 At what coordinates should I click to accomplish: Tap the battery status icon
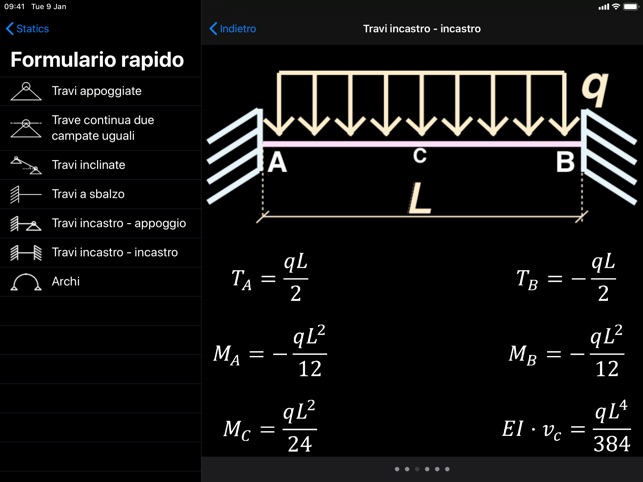[x=630, y=7]
